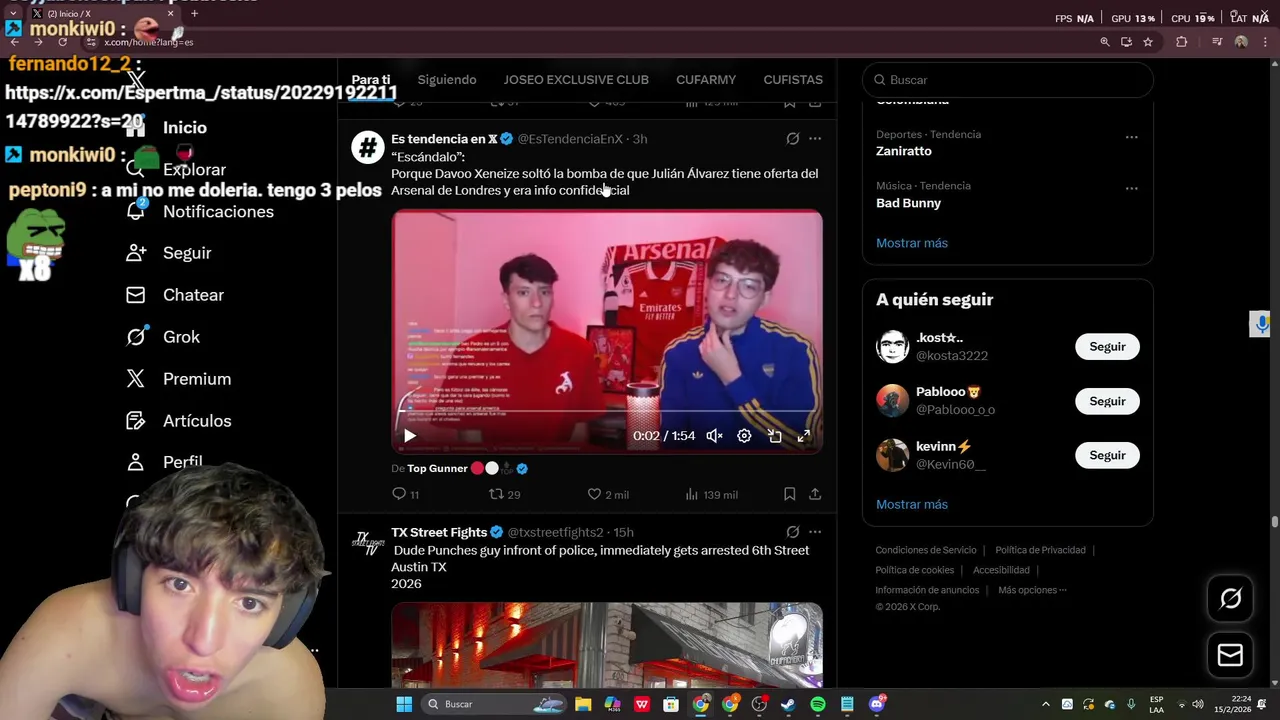Open Spotify from the taskbar
Image resolution: width=1280 pixels, height=720 pixels.
coord(818,704)
